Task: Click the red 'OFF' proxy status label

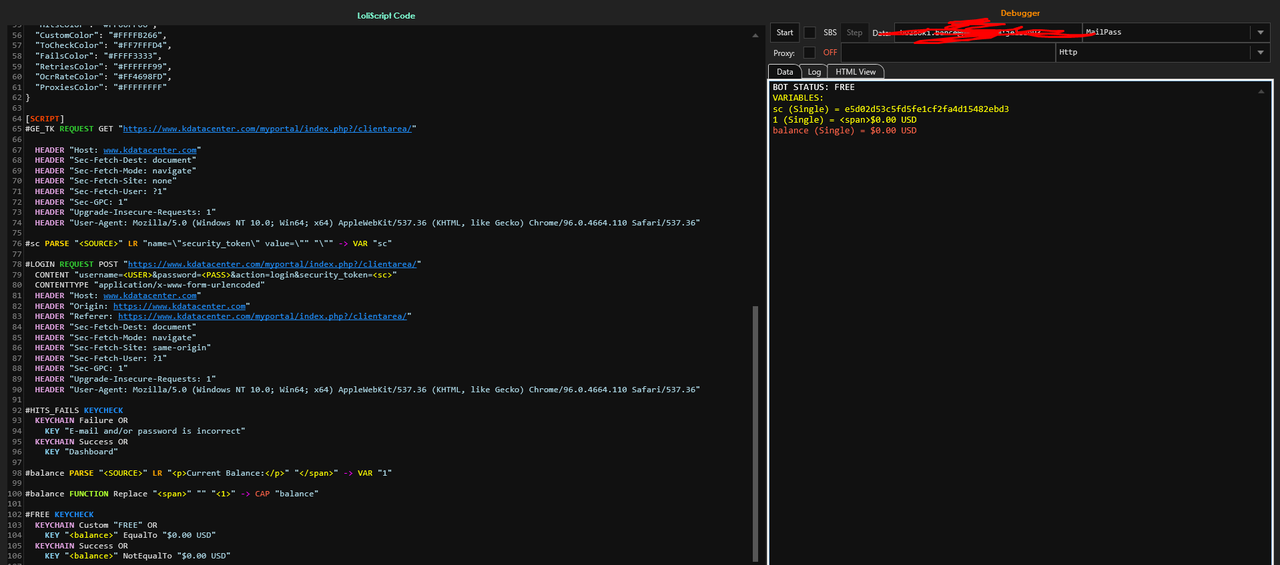Action: [x=830, y=53]
